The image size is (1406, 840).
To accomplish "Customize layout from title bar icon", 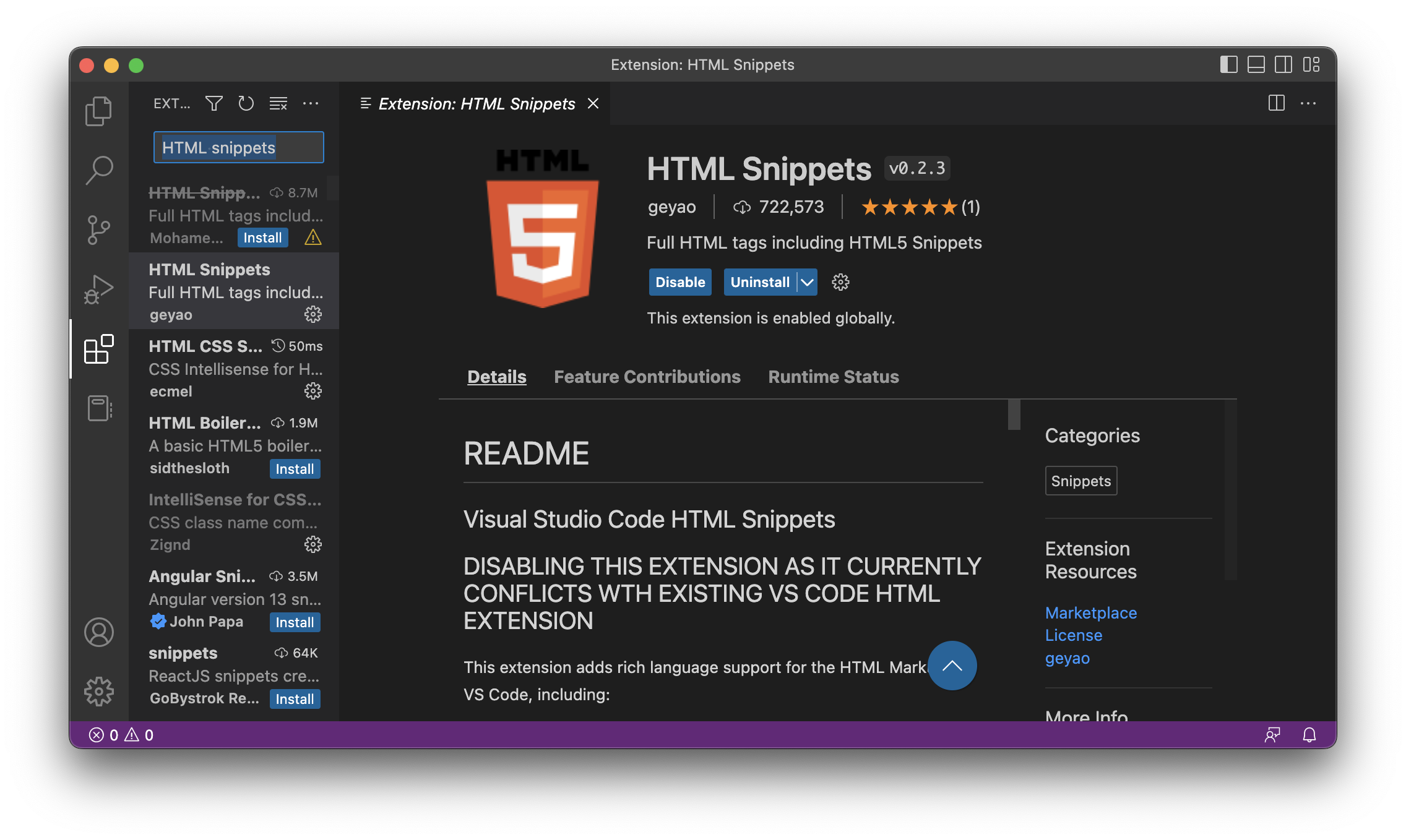I will click(1311, 64).
